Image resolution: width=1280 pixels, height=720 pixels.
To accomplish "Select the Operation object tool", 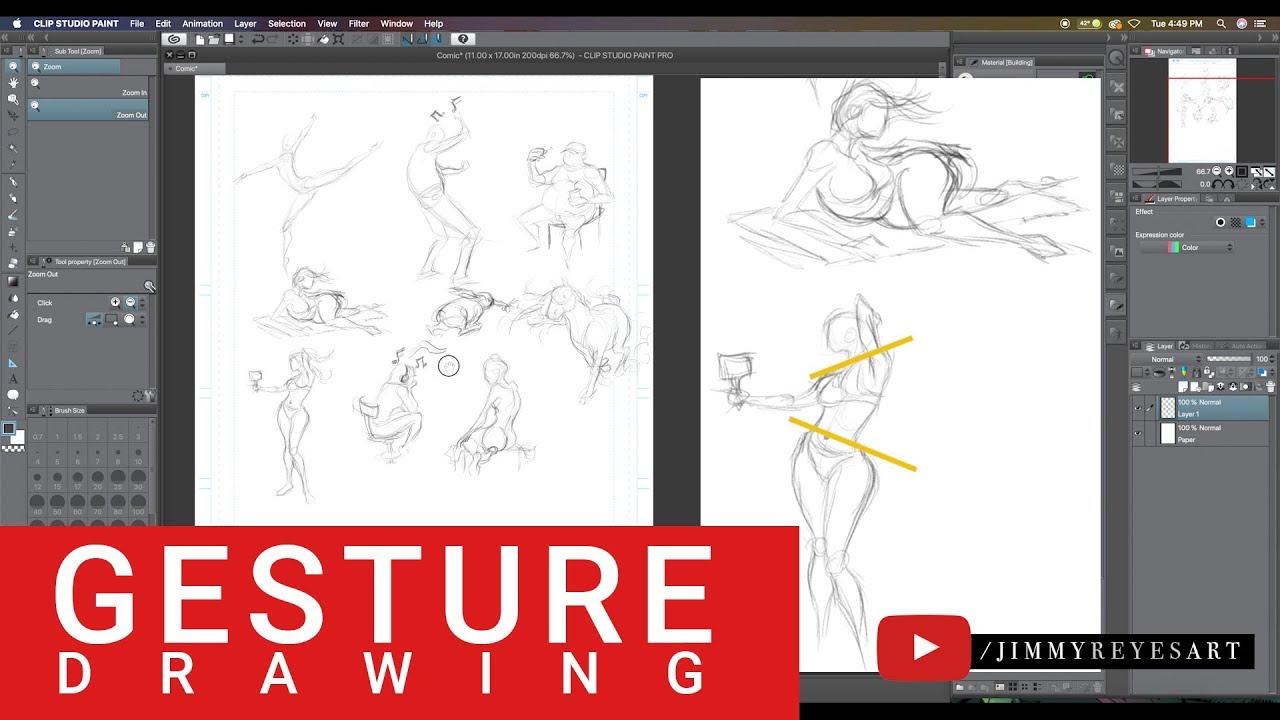I will 13,99.
